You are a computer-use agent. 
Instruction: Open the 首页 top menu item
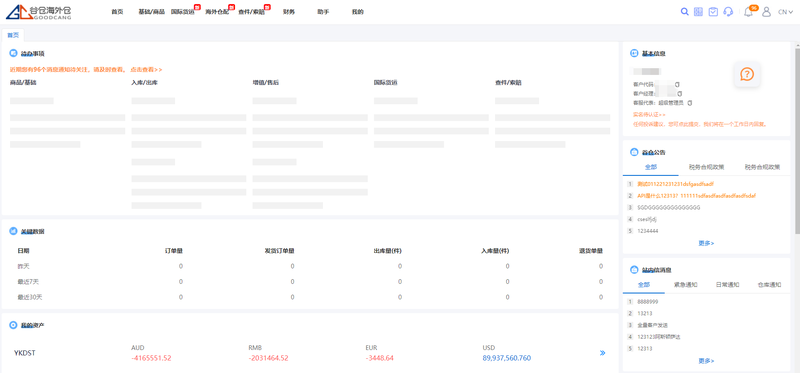[x=117, y=12]
